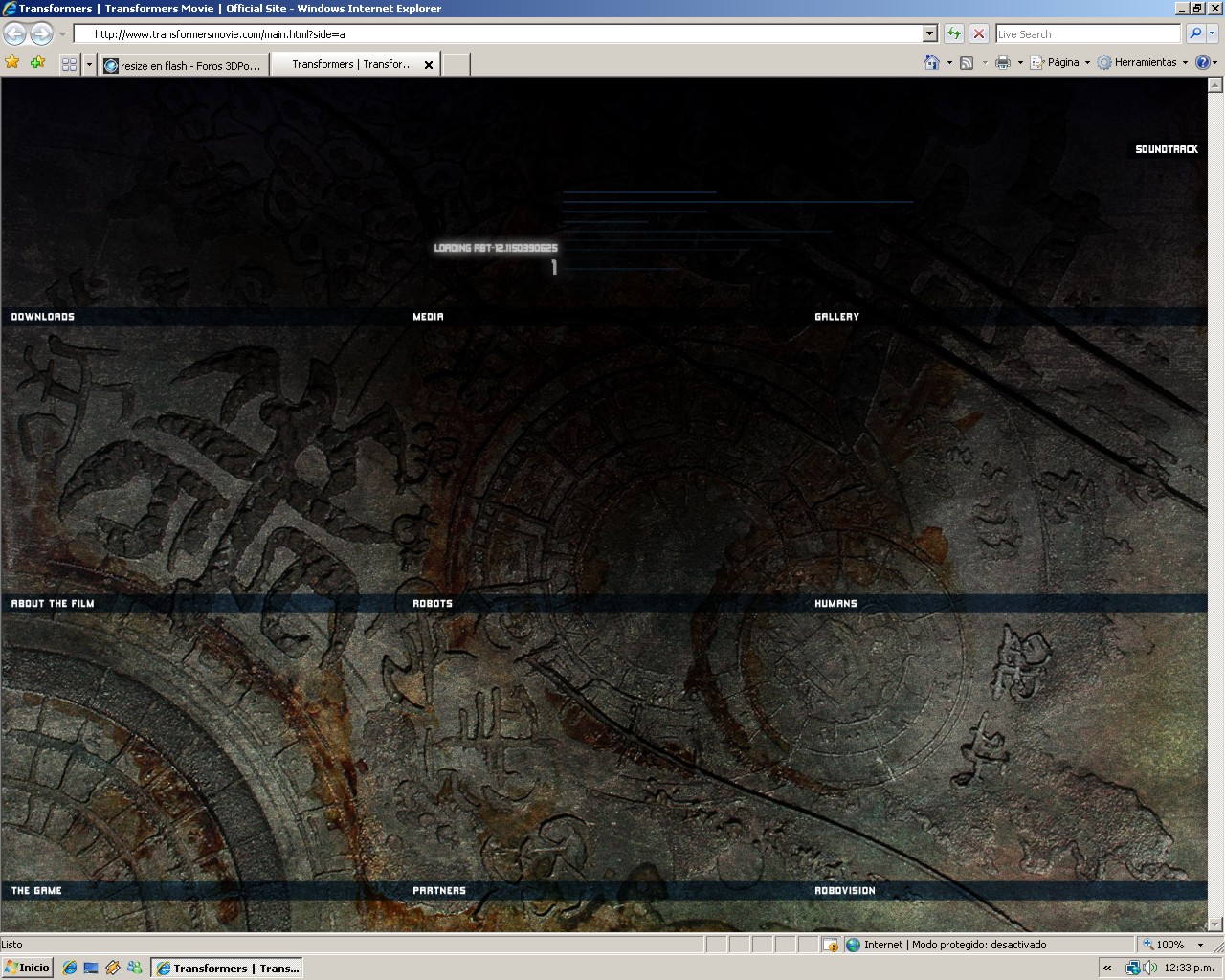The width and height of the screenshot is (1225, 980).
Task: Click the browser Forward arrow button
Action: [x=41, y=34]
